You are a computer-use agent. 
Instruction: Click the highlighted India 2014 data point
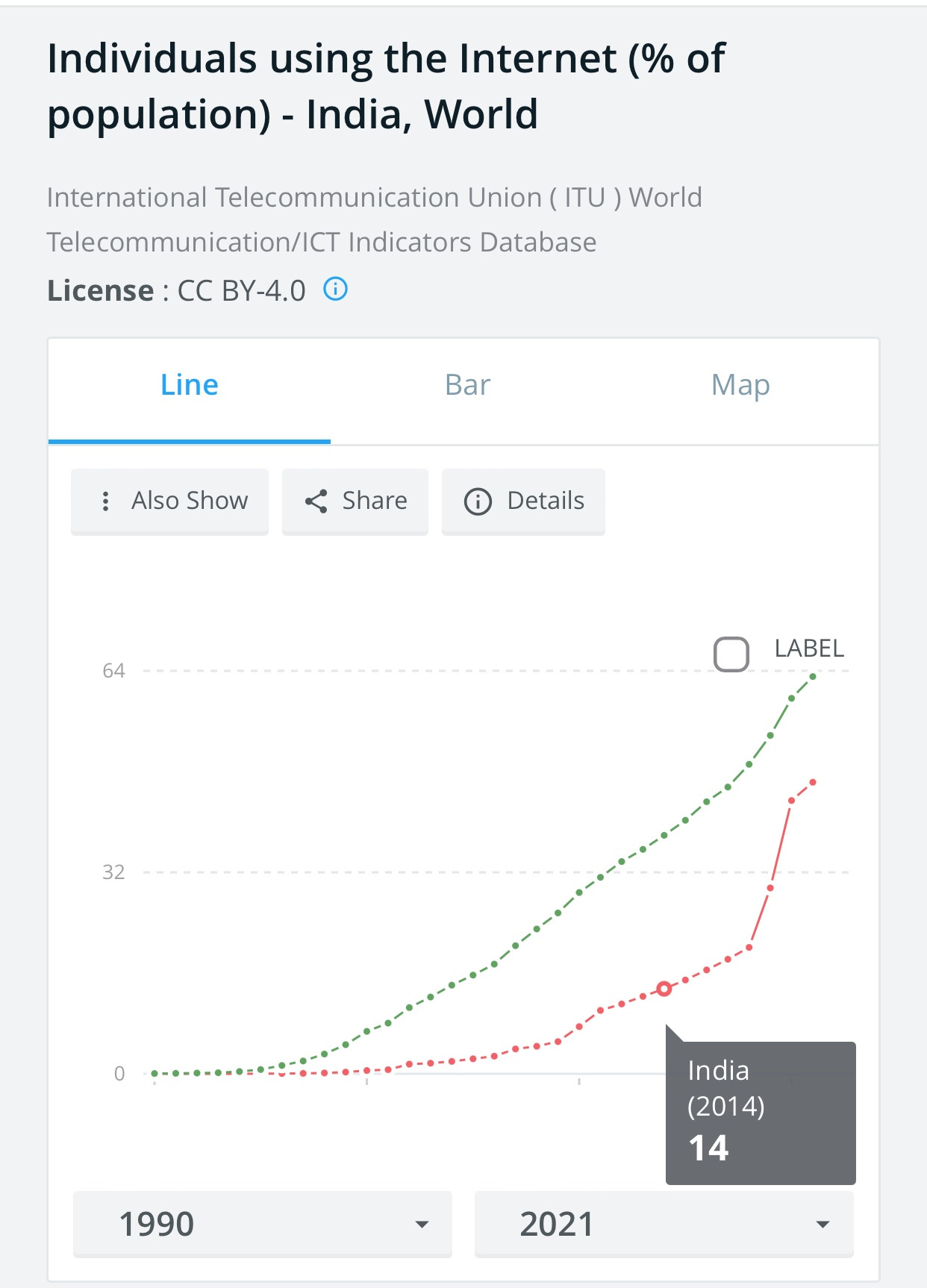tap(664, 989)
